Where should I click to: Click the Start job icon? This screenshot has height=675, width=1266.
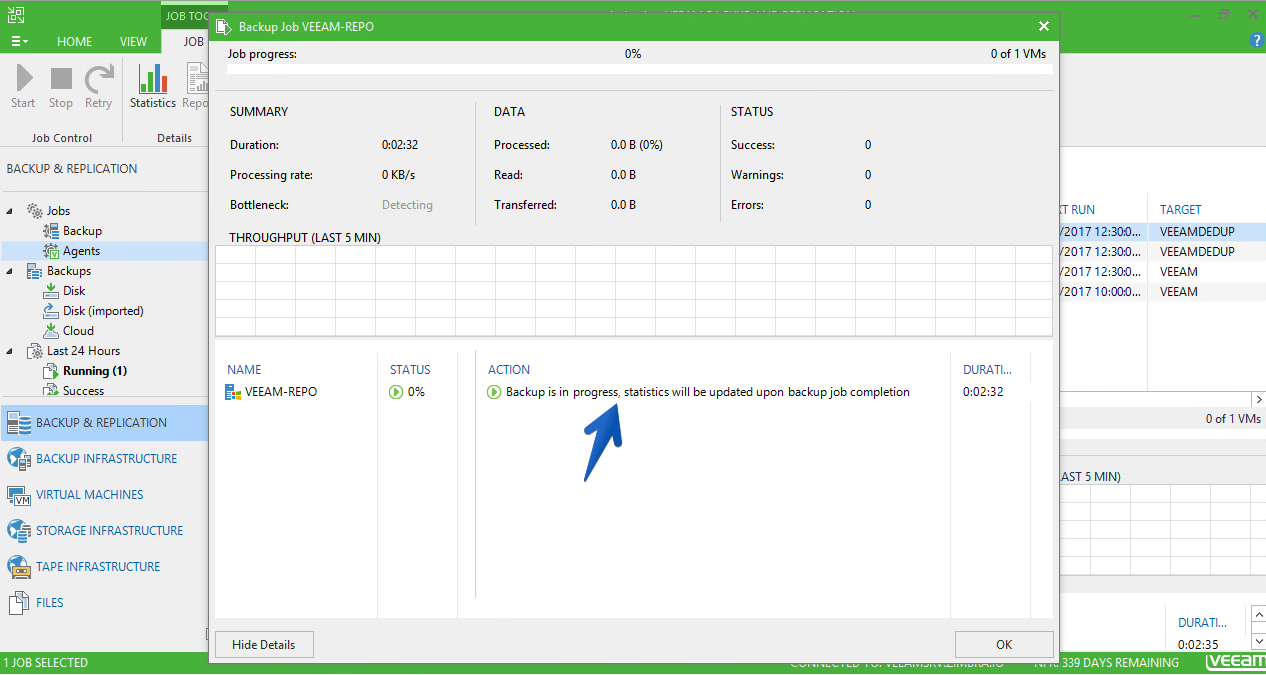pos(24,79)
